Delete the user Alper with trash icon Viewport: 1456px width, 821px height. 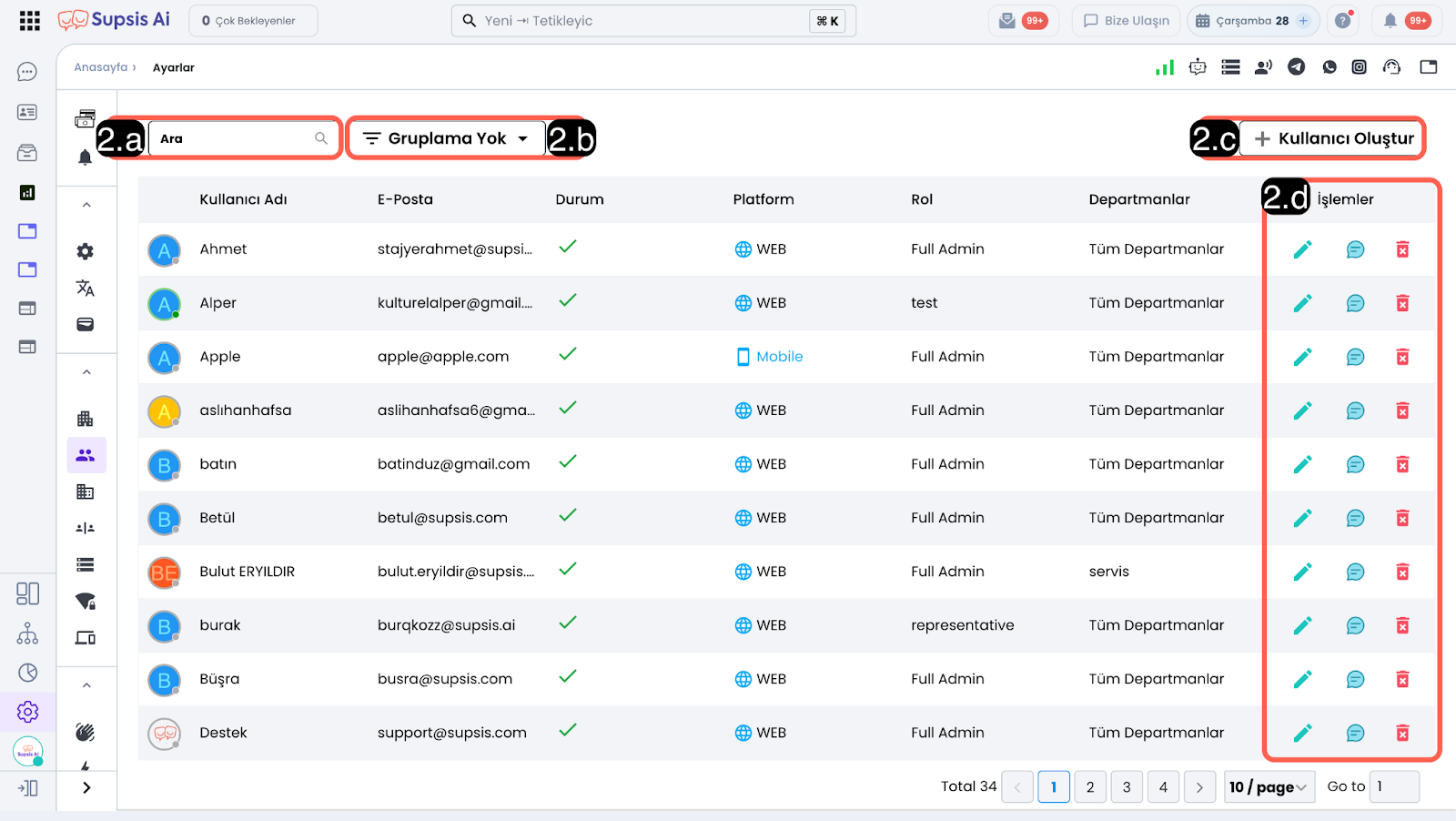click(1402, 303)
